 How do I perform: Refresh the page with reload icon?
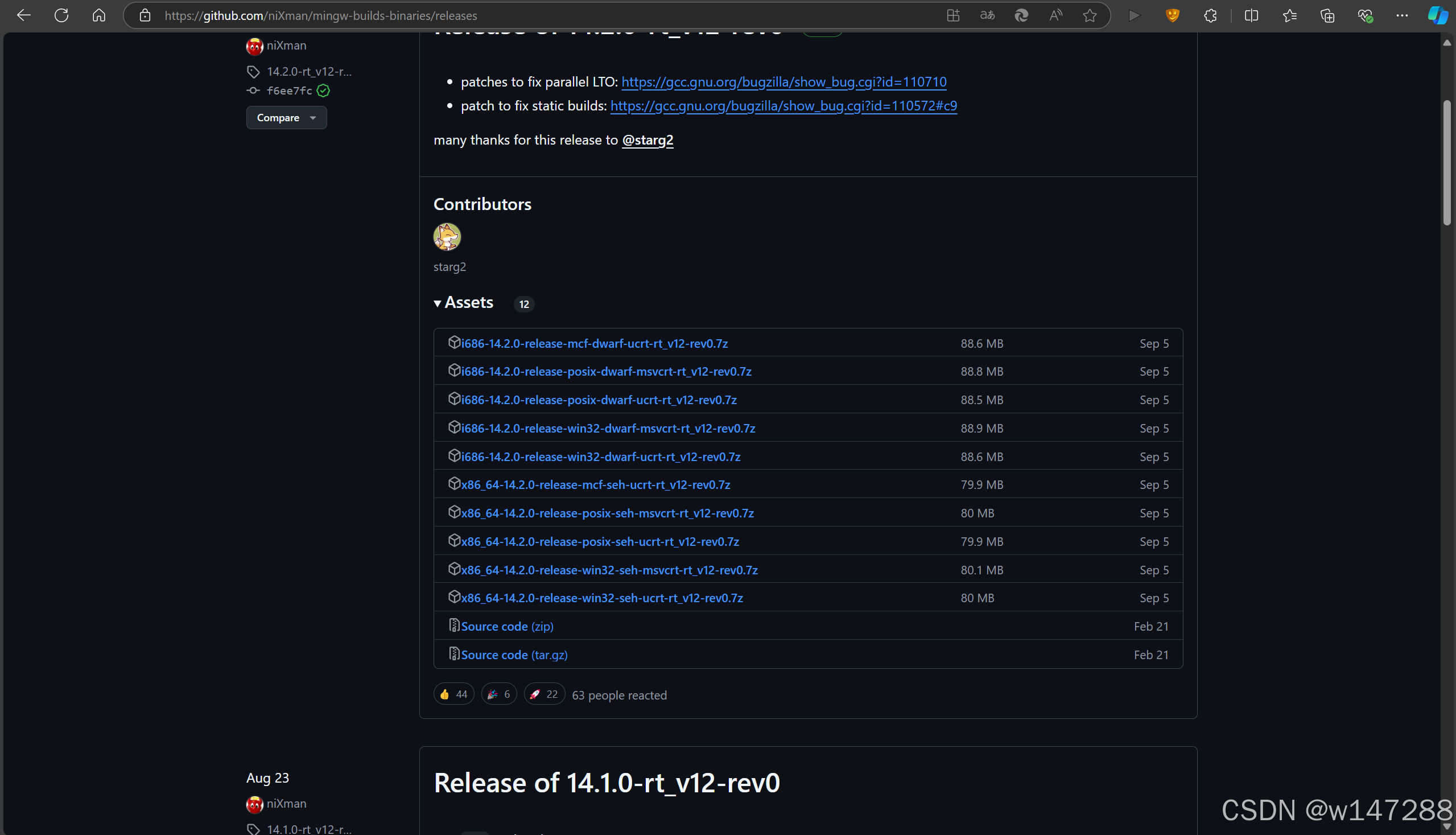coord(61,15)
